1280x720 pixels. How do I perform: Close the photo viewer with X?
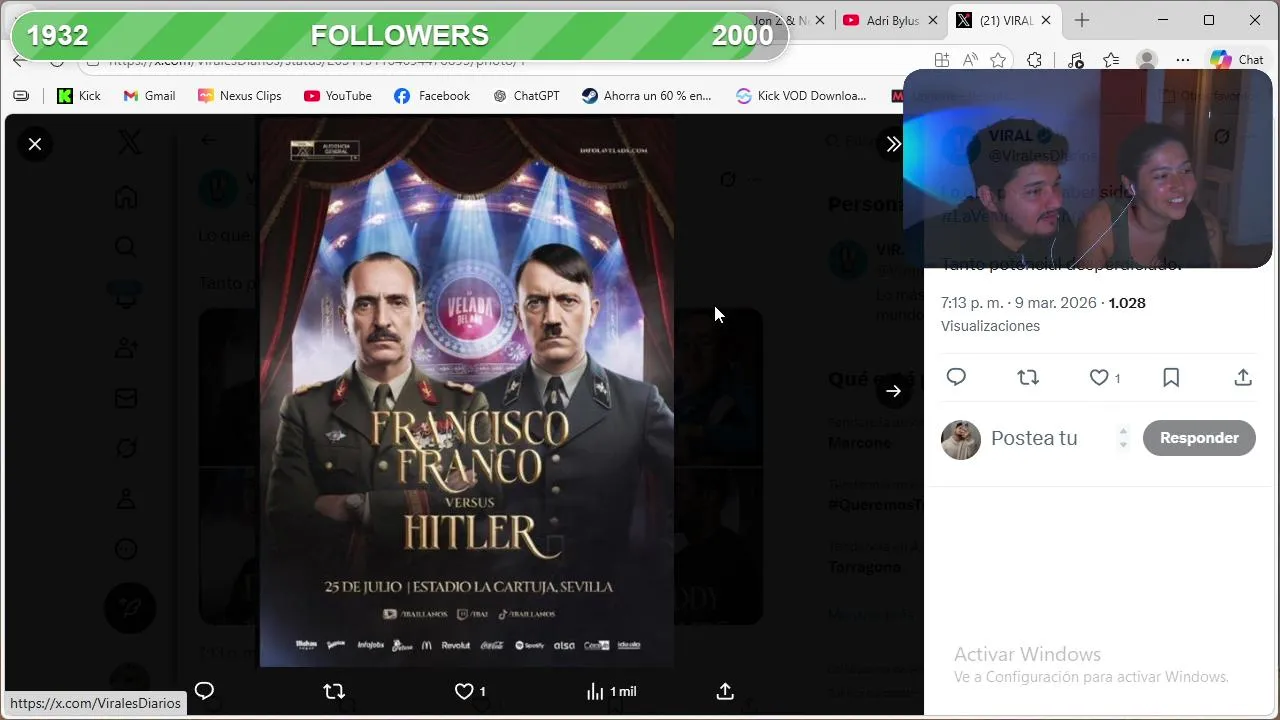tap(35, 144)
